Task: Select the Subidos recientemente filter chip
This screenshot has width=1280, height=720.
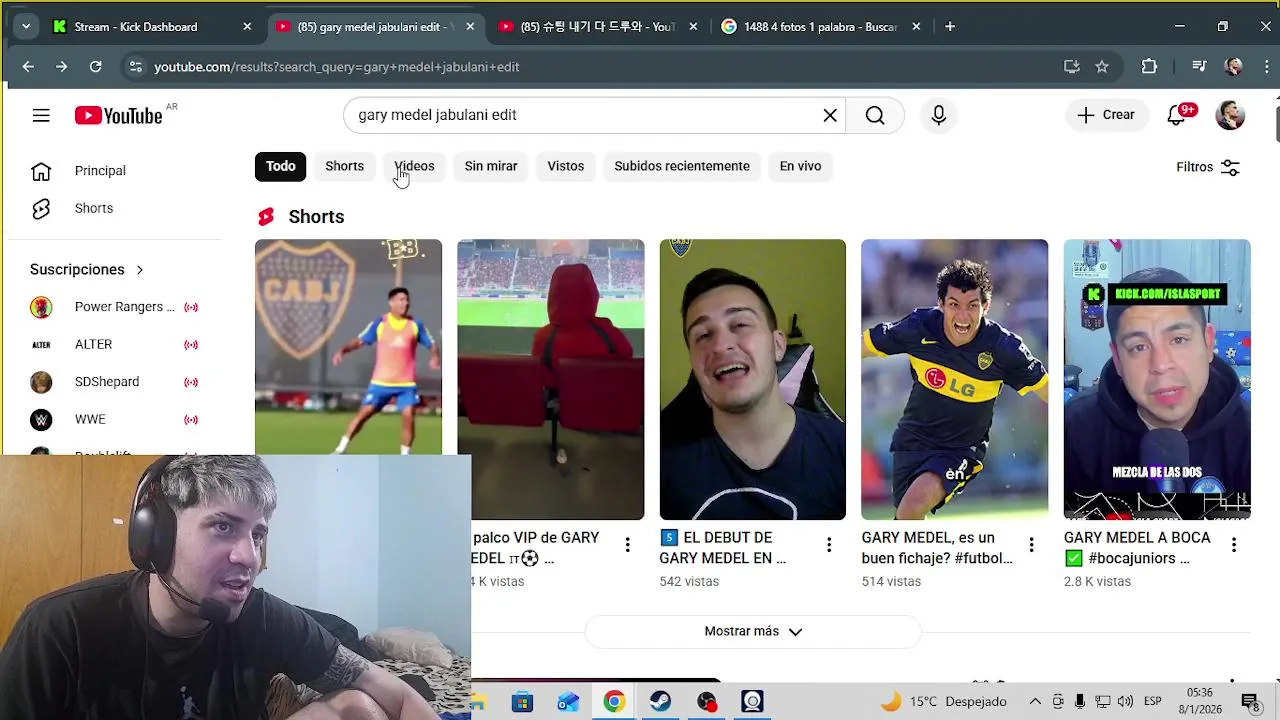Action: point(682,166)
